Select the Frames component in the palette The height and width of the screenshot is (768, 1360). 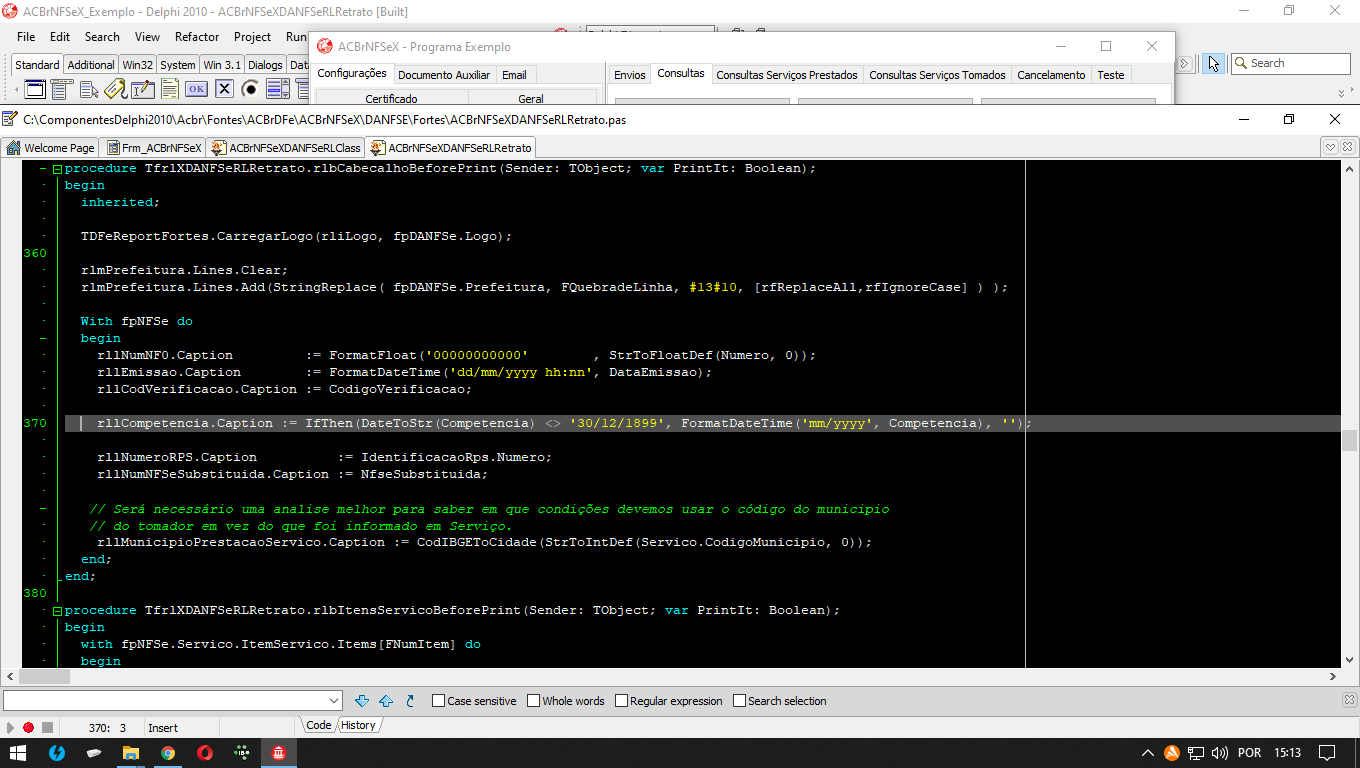click(x=35, y=89)
